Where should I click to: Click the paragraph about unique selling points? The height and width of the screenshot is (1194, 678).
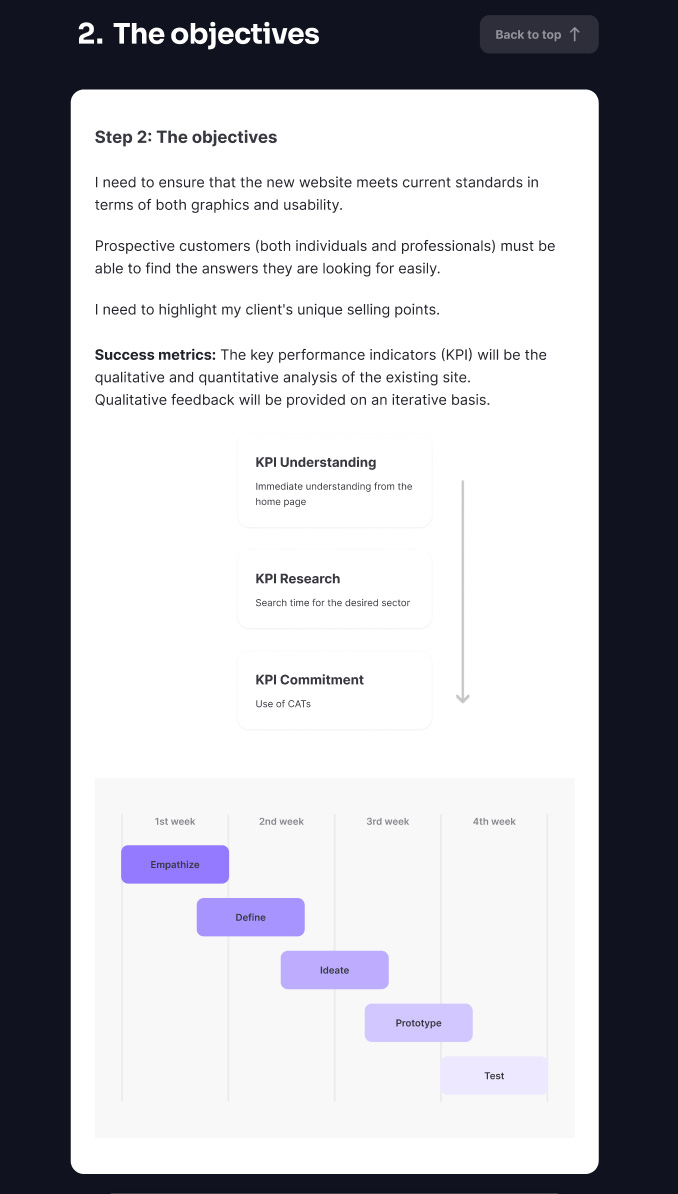point(267,310)
